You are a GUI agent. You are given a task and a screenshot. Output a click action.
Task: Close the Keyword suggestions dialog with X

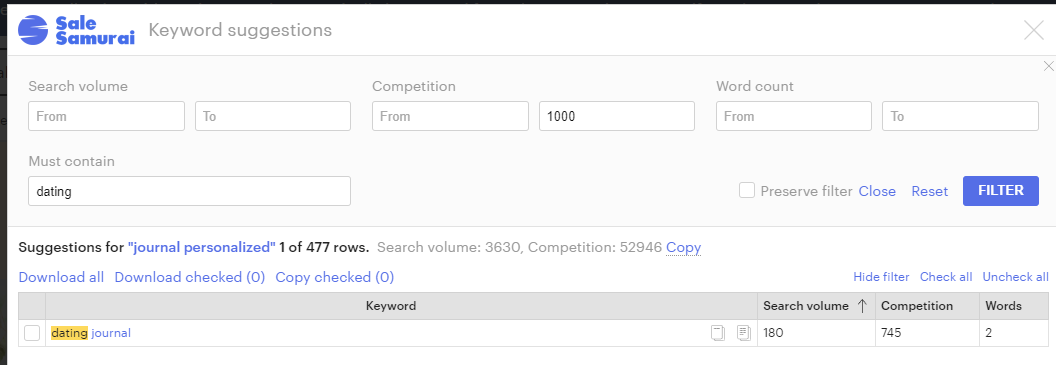[1034, 30]
